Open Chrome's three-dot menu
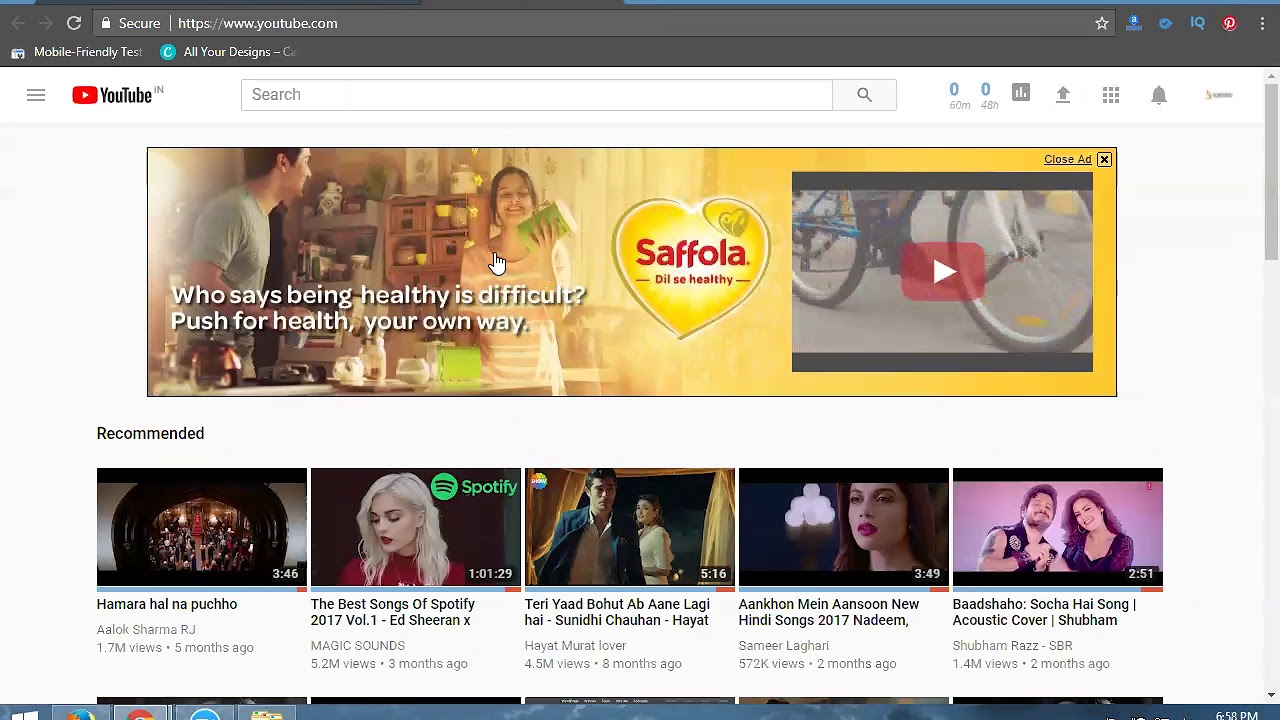This screenshot has height=720, width=1280. click(x=1262, y=23)
